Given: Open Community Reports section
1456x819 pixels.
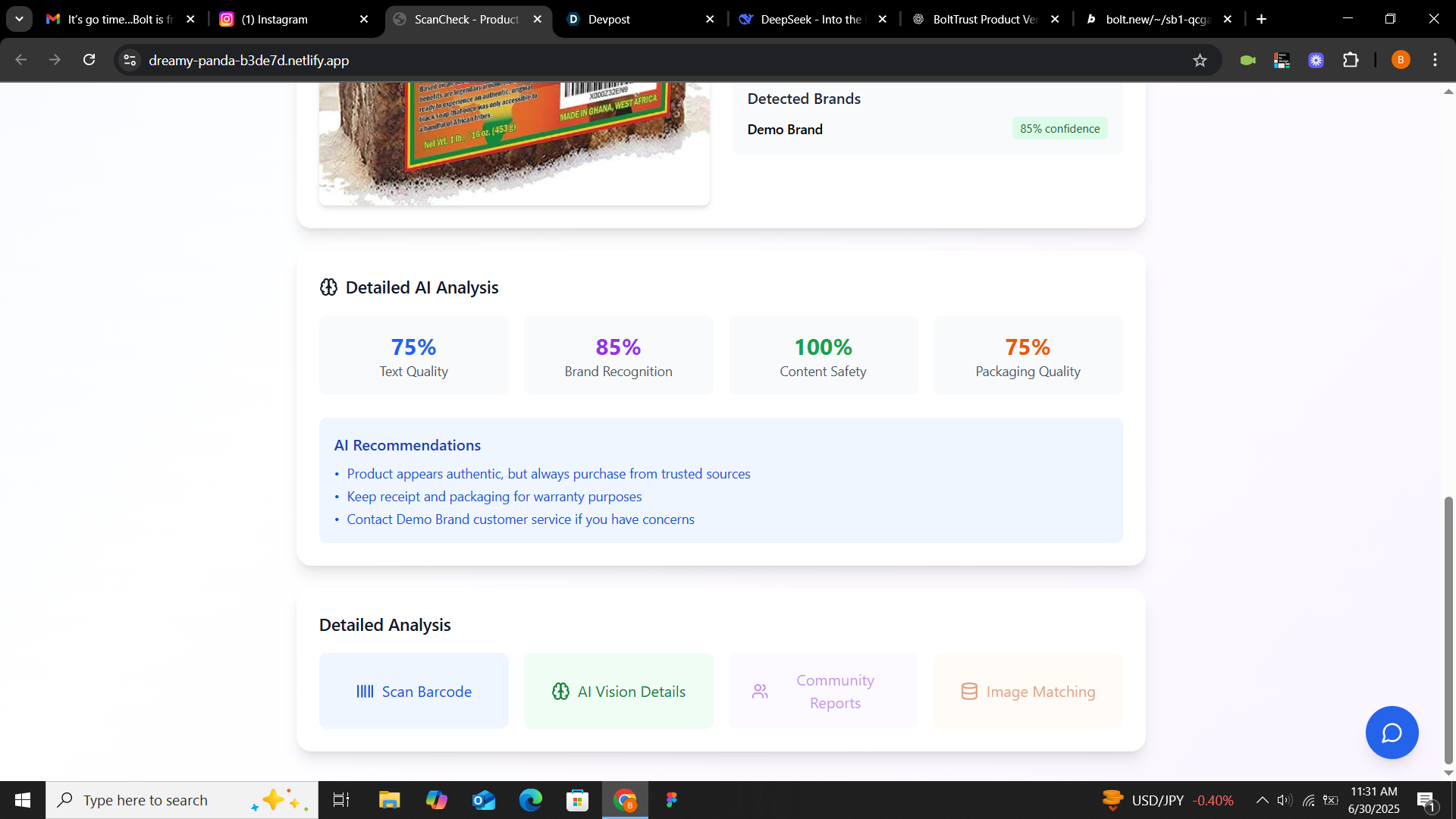Looking at the screenshot, I should (x=824, y=691).
